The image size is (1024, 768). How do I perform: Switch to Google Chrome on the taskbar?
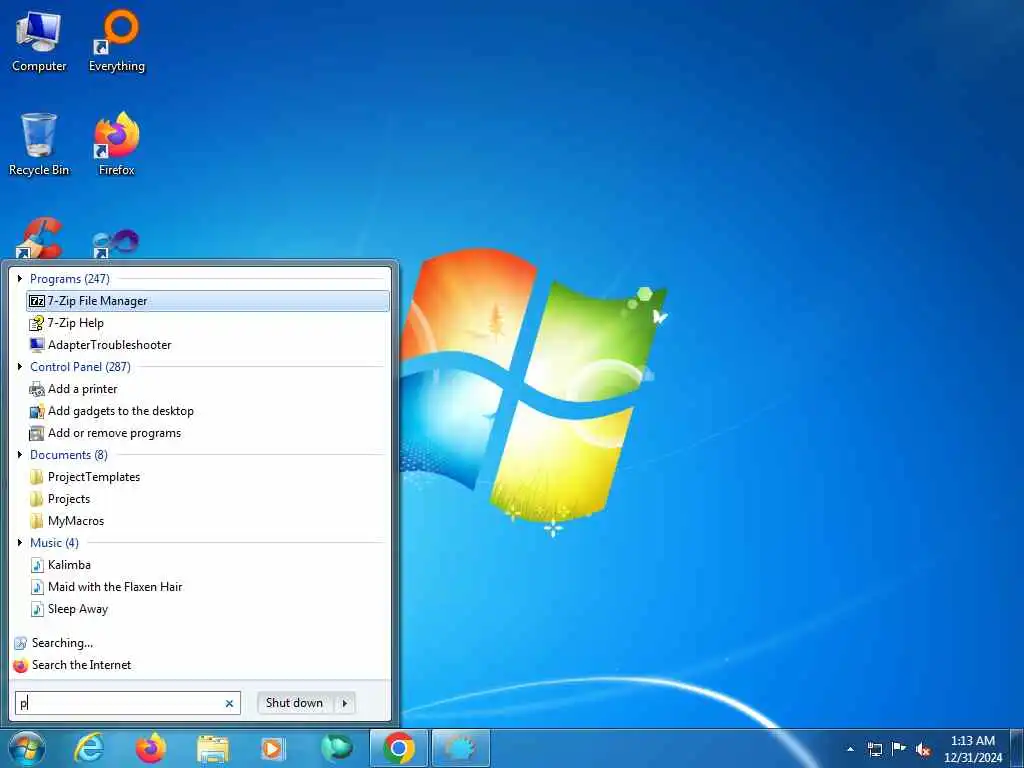[x=399, y=748]
